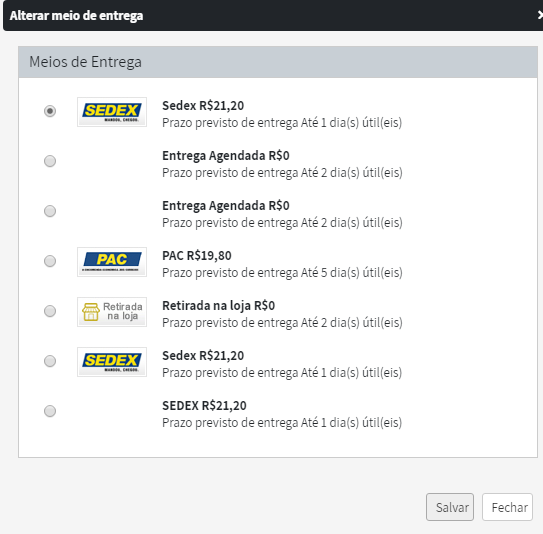Click the first SEDEX logo icon

[x=112, y=112]
